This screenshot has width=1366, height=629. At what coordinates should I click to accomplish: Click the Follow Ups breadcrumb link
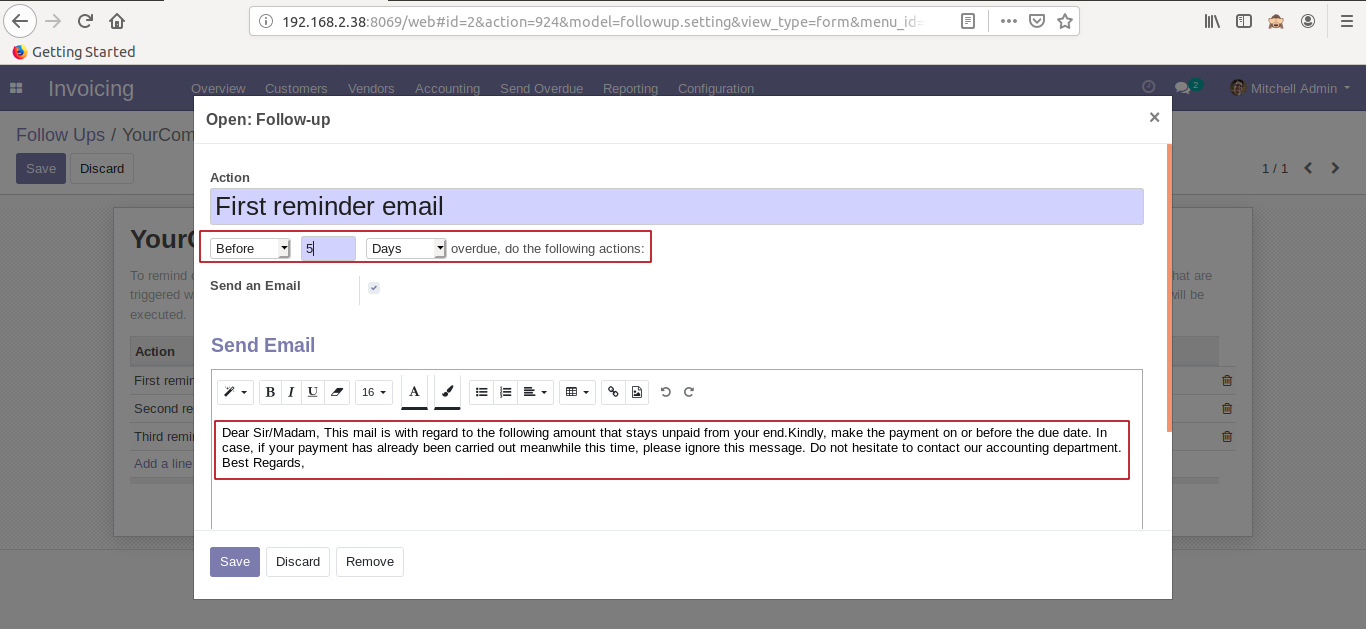(x=60, y=135)
